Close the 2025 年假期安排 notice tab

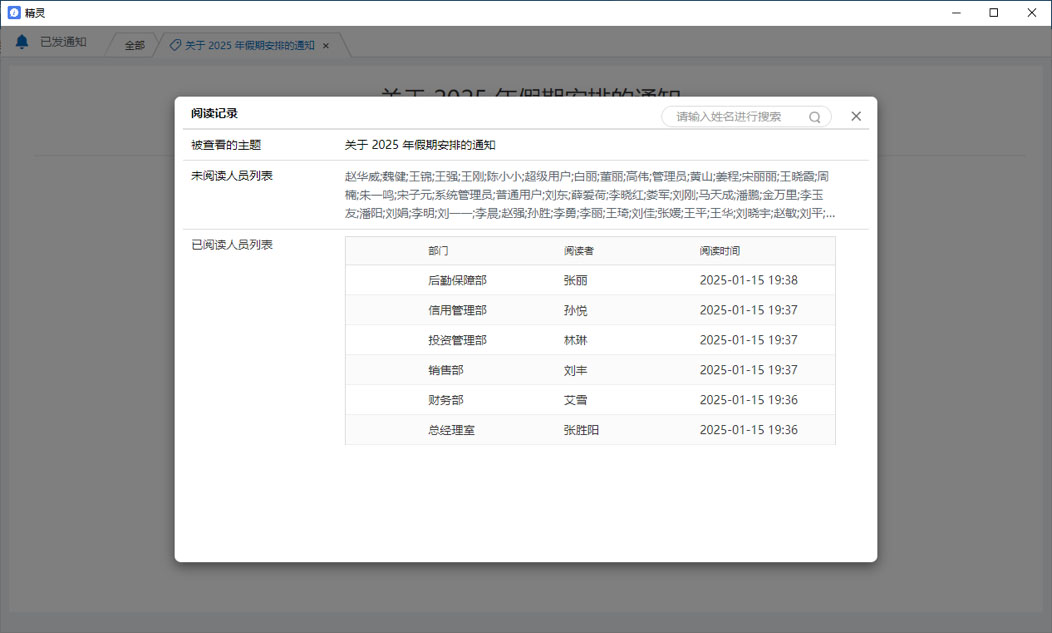pos(326,46)
